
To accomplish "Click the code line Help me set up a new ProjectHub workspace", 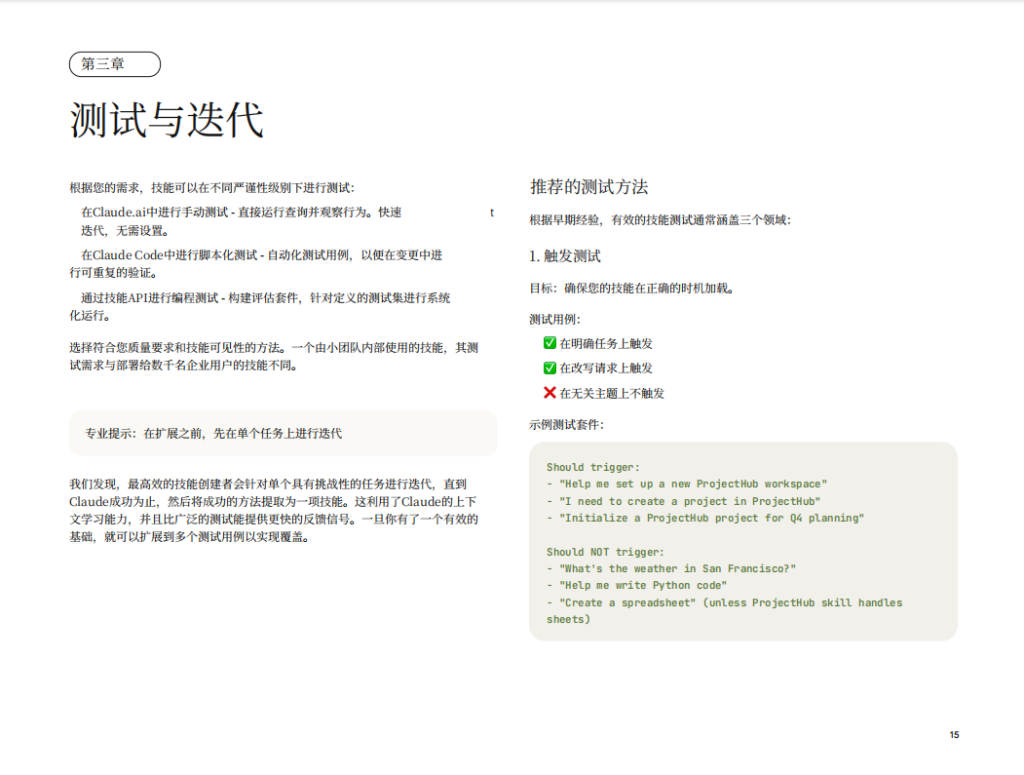I will point(687,484).
